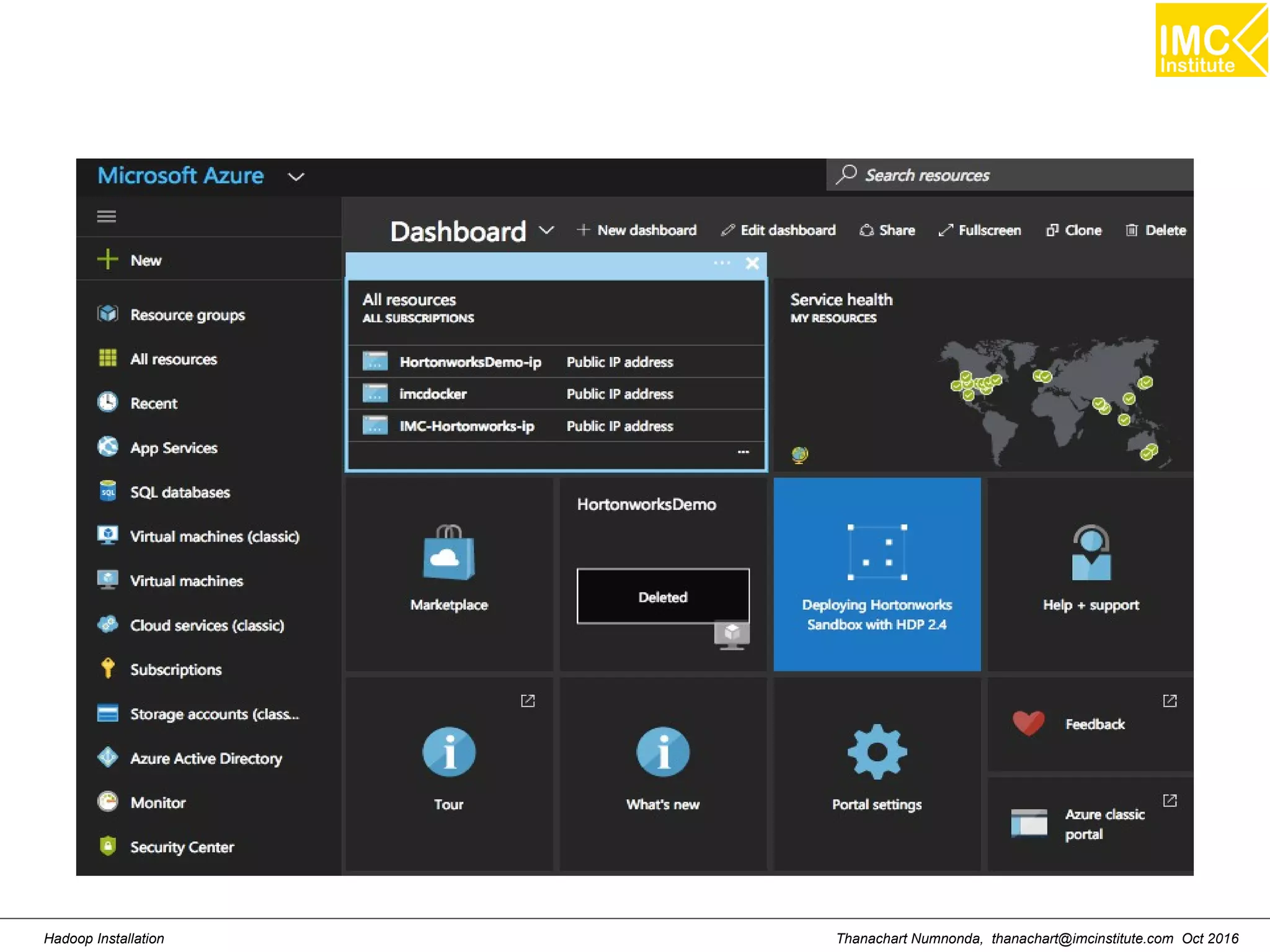
Task: Click the globe icon in Service health tile
Action: (x=799, y=456)
